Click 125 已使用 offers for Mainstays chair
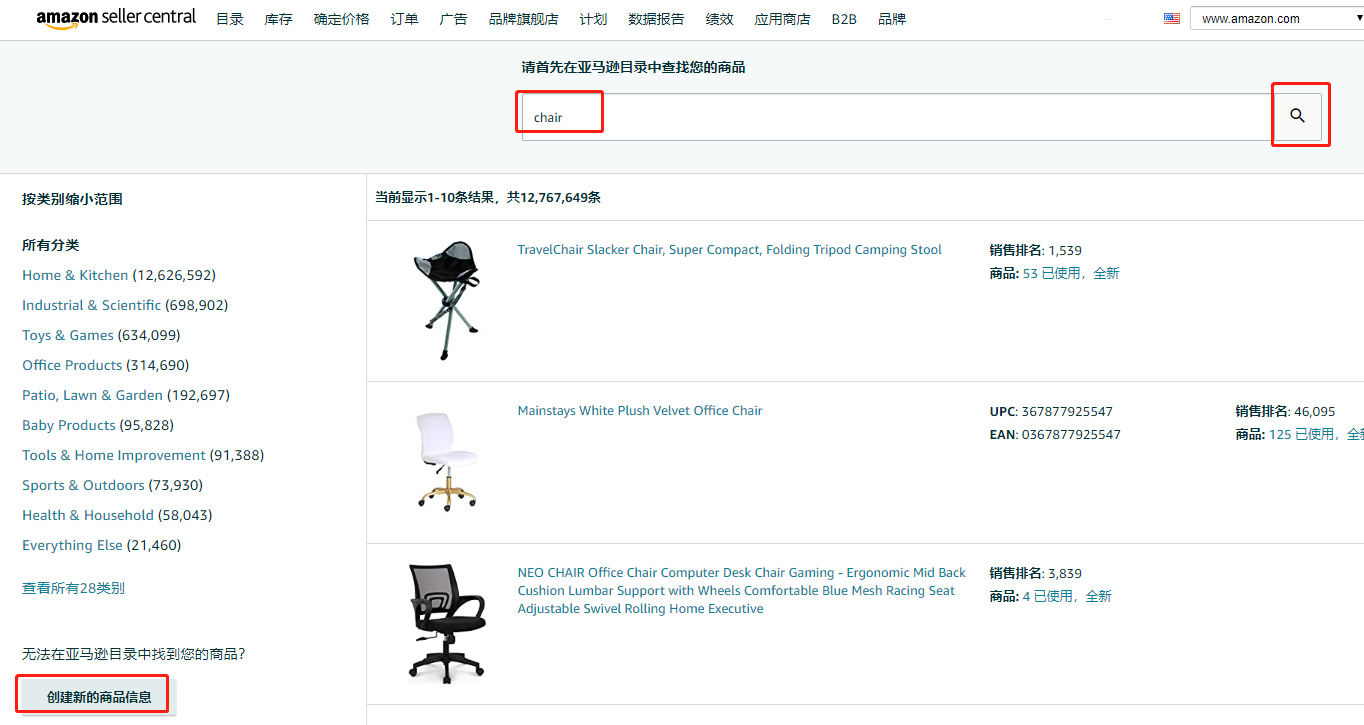The width and height of the screenshot is (1364, 725). tap(1302, 434)
